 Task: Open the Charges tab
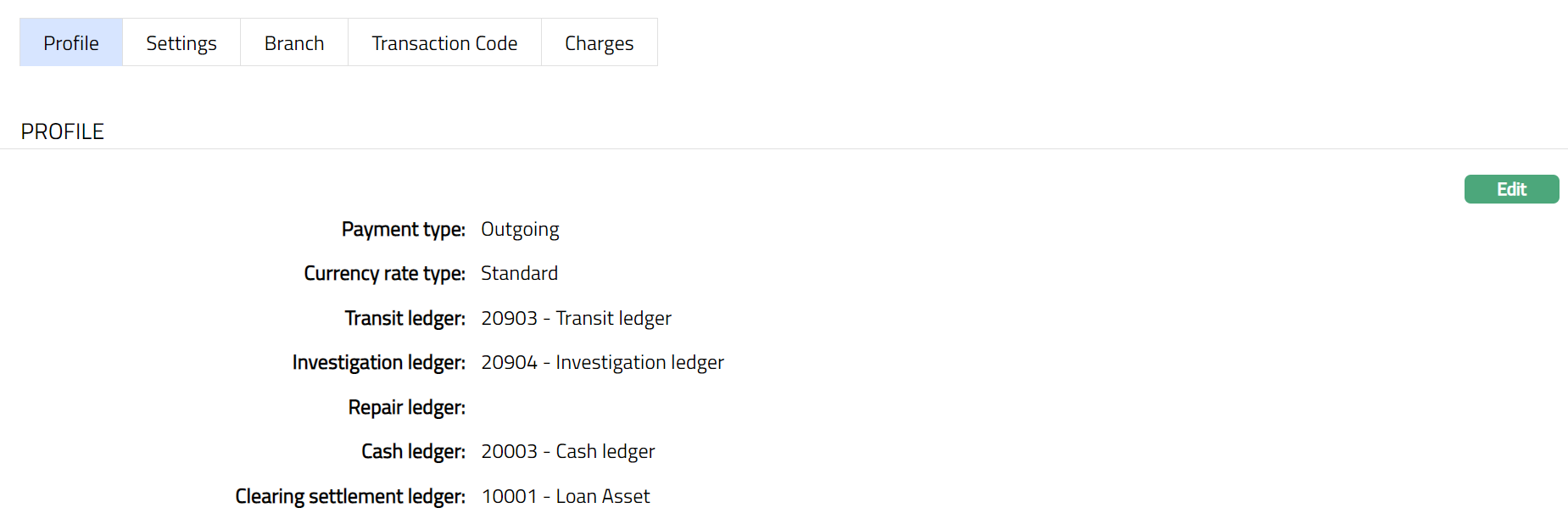599,42
